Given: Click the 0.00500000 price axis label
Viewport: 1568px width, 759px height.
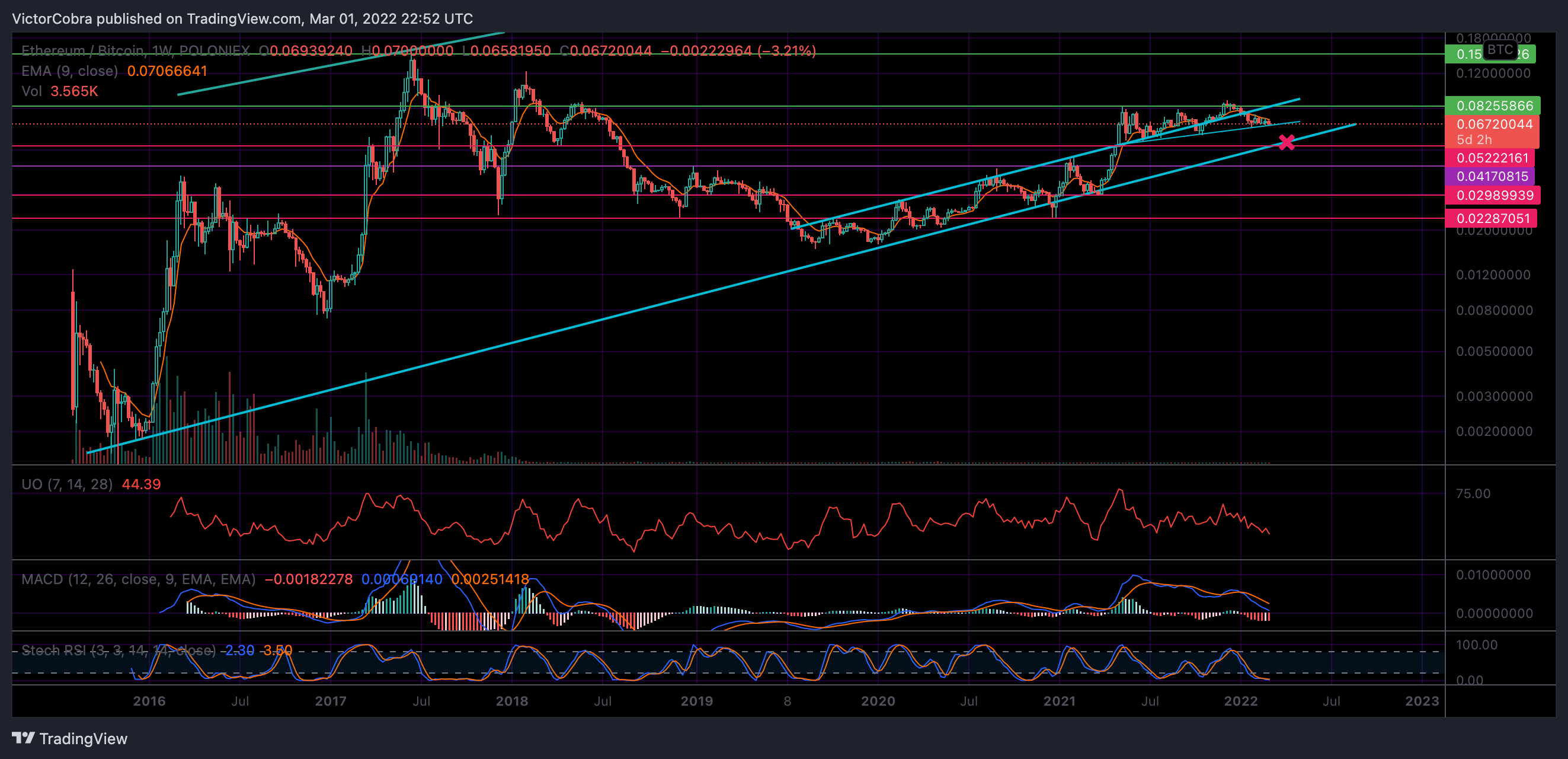Looking at the screenshot, I should [1495, 352].
